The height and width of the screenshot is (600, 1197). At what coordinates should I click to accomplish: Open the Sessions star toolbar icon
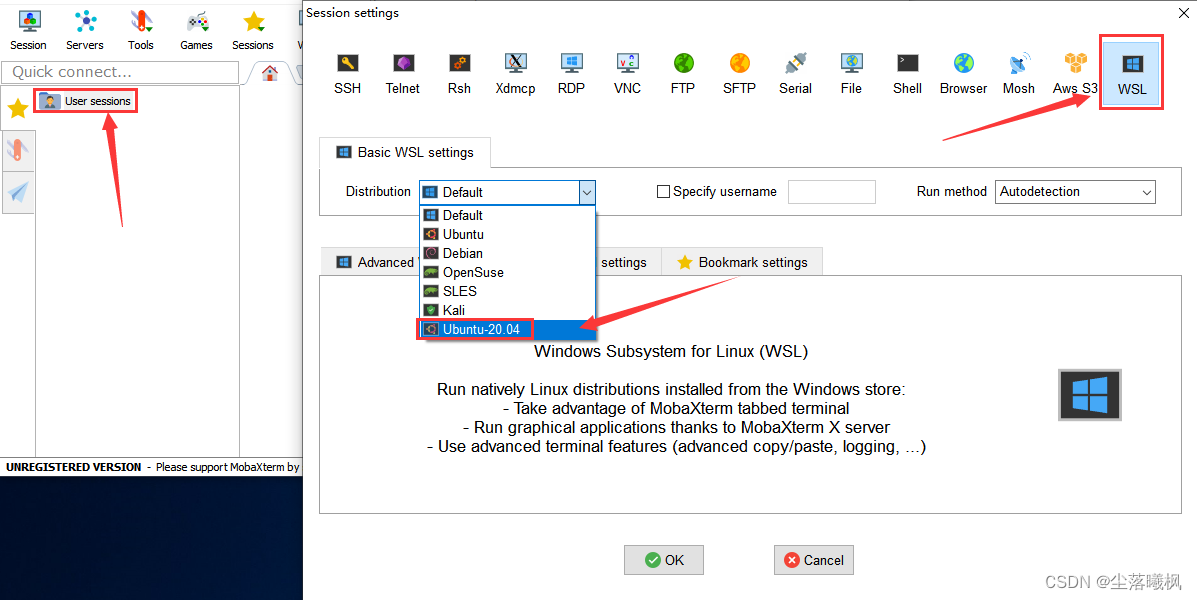(253, 31)
